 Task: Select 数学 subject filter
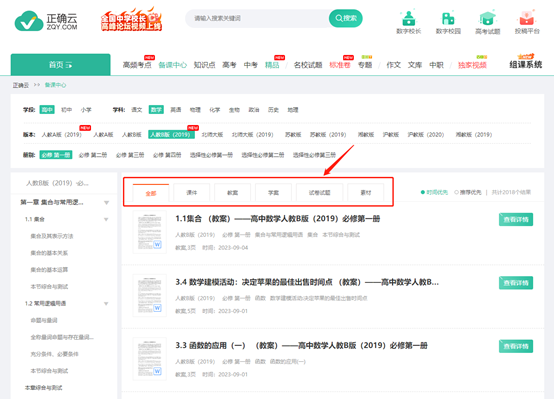(156, 110)
